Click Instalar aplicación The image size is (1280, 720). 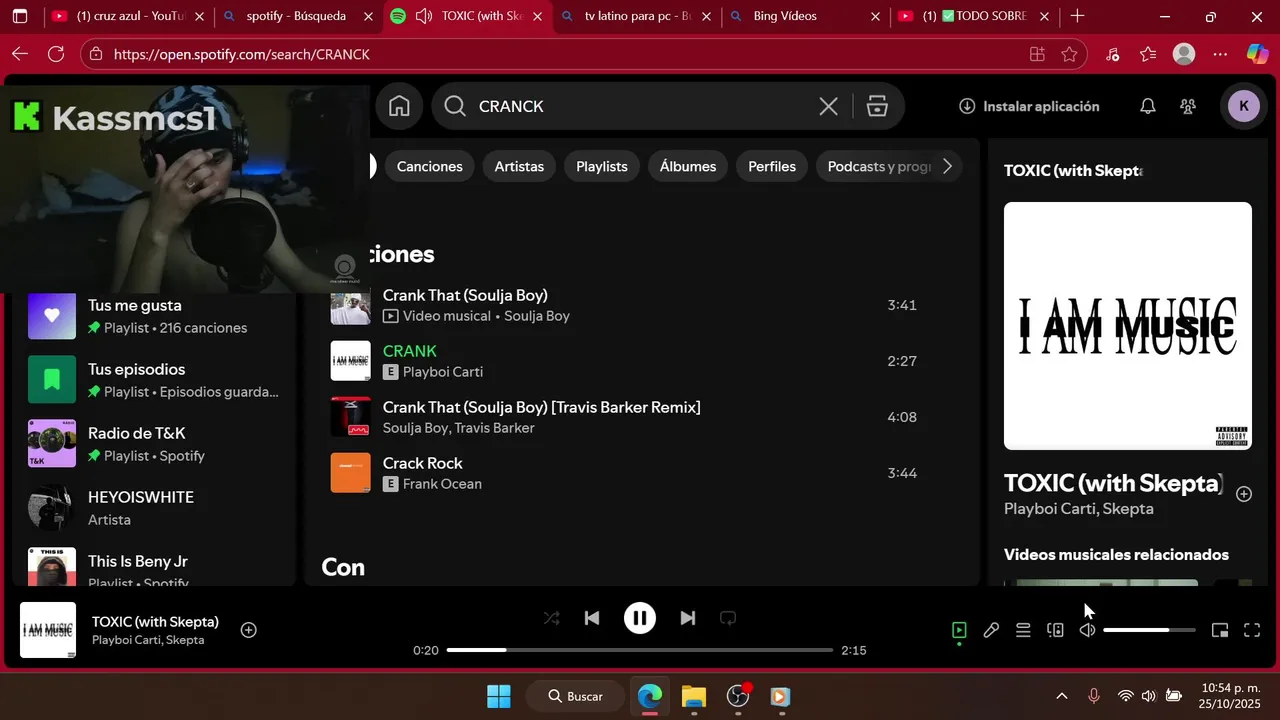coord(1029,106)
